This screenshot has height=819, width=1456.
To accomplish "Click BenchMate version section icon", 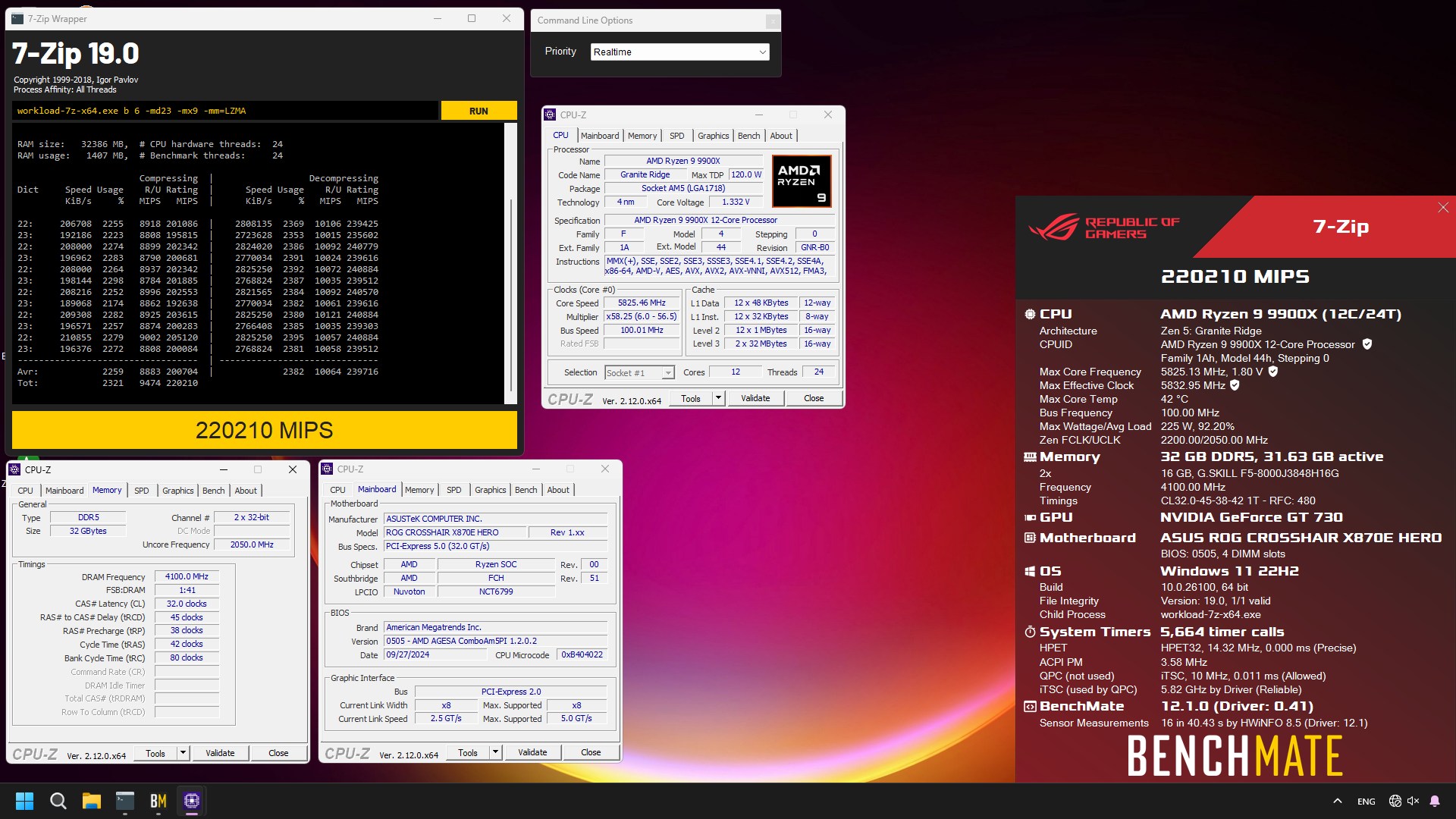I will pyautogui.click(x=1030, y=707).
